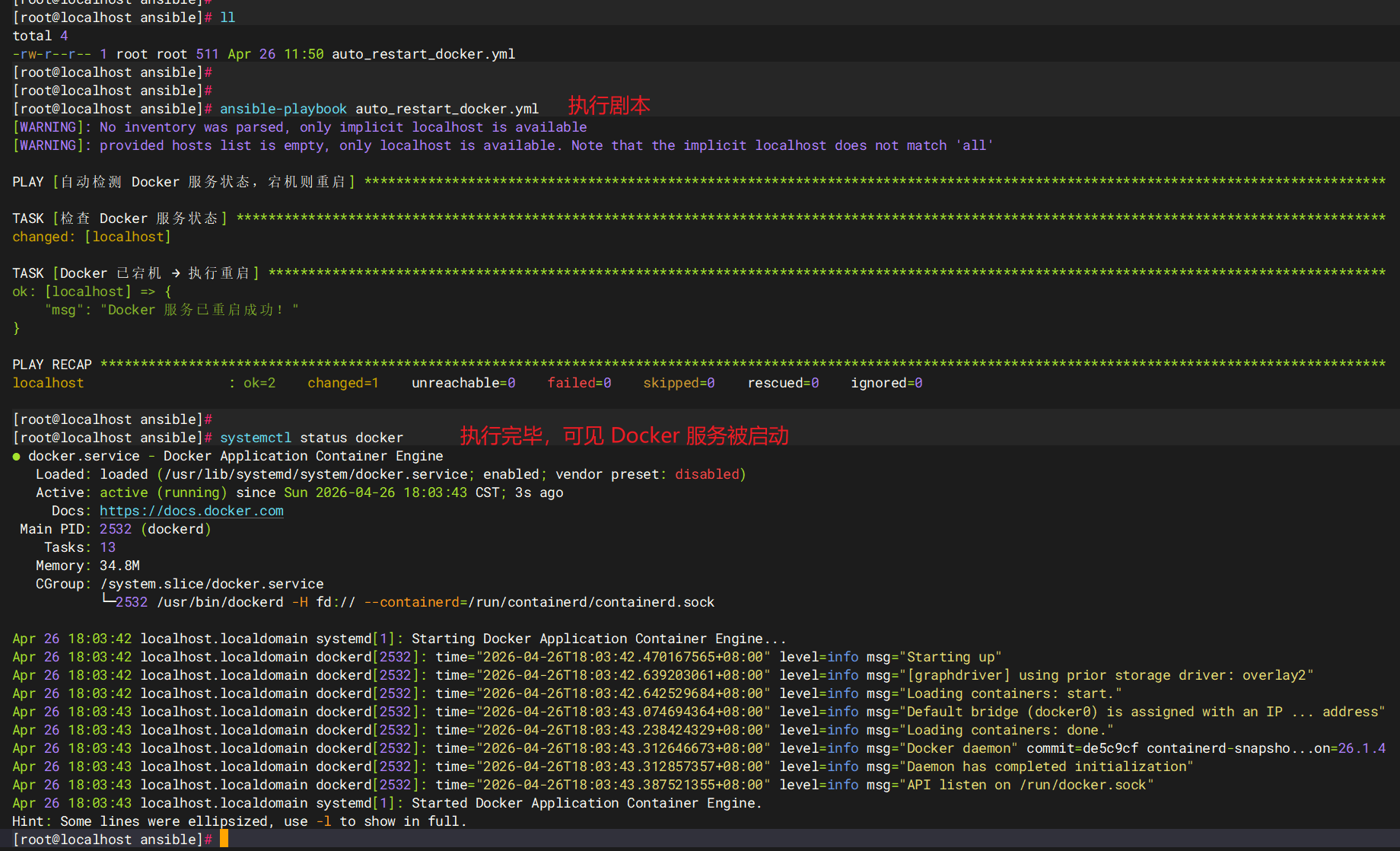Click the 'systemctl' command word
The width and height of the screenshot is (1400, 851).
click(256, 438)
